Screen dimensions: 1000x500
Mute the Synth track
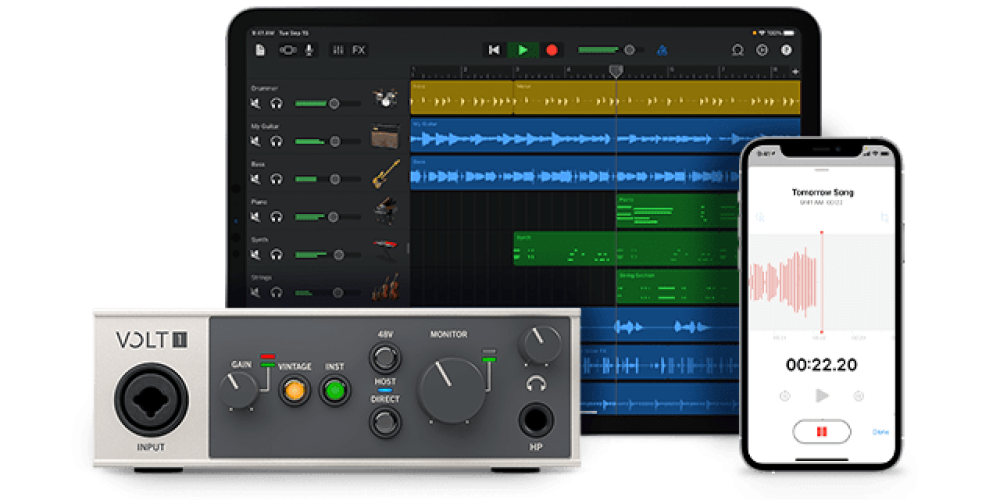point(256,255)
